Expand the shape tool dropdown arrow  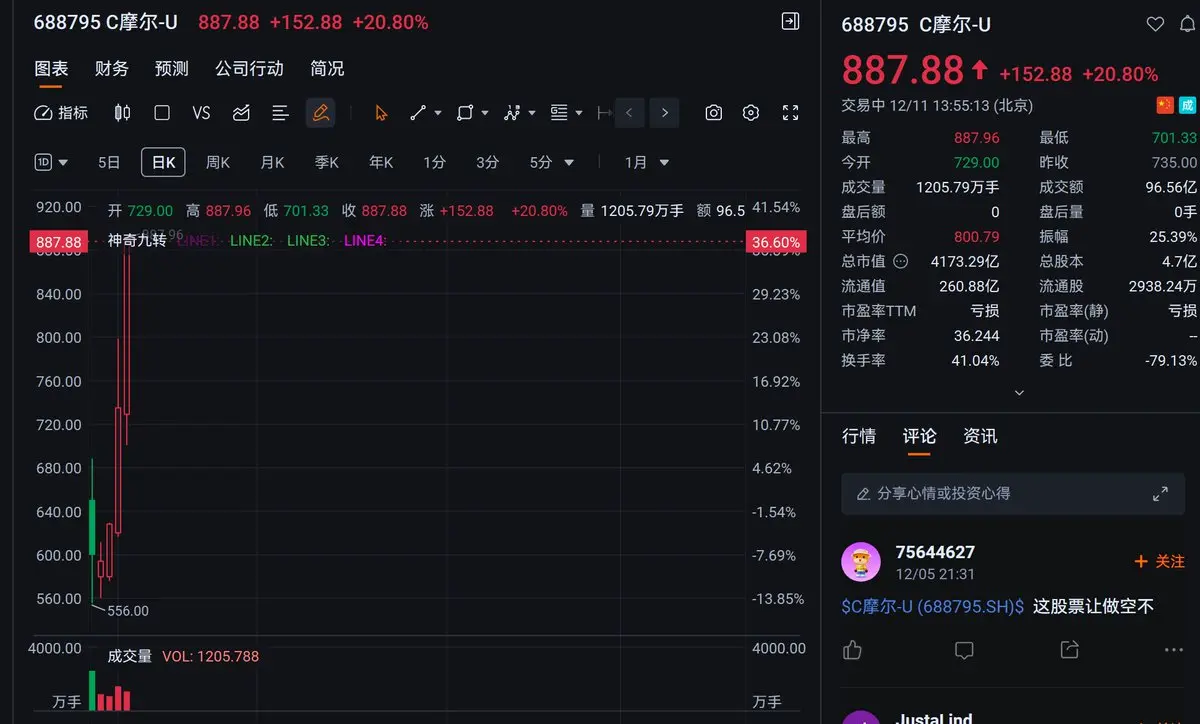(485, 113)
